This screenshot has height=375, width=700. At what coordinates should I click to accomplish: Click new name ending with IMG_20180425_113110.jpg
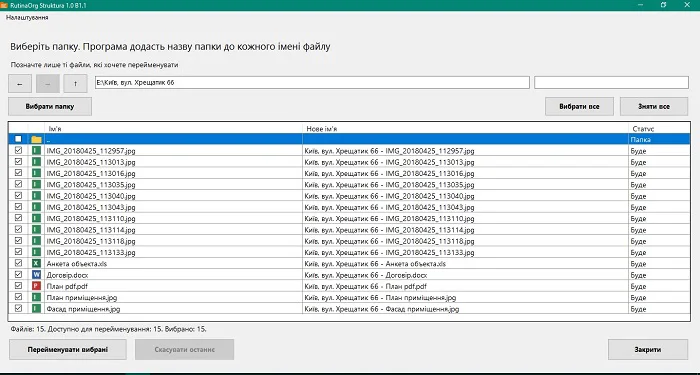[389, 219]
